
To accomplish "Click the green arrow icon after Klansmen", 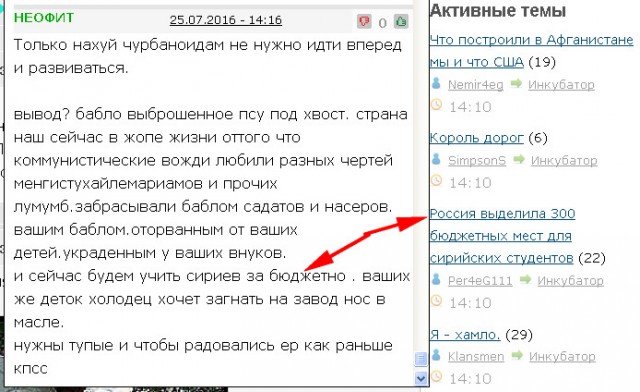I will click(517, 355).
